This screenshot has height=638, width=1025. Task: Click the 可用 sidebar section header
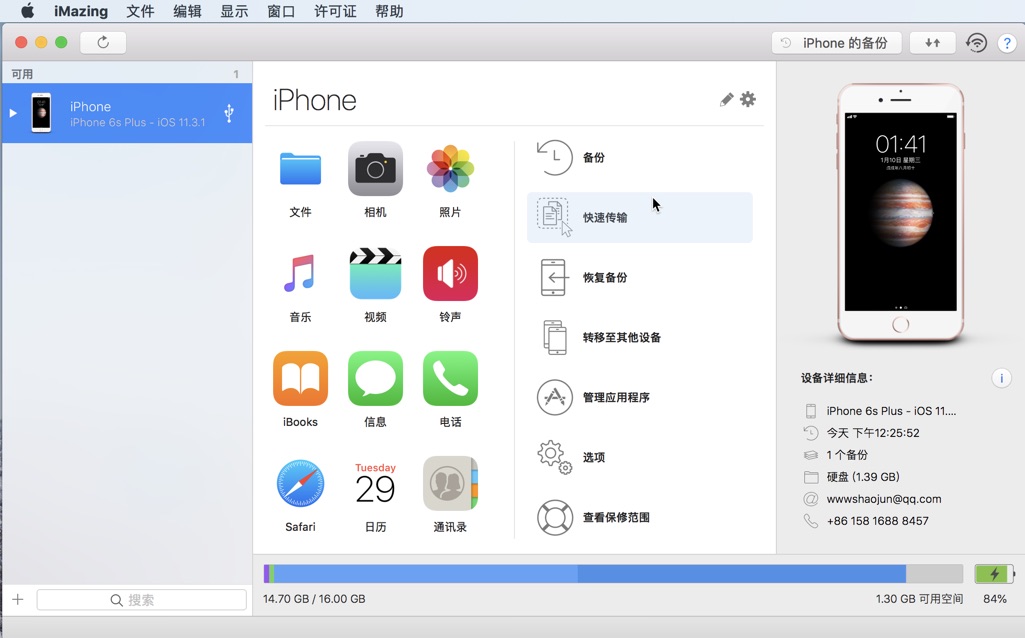[22, 74]
